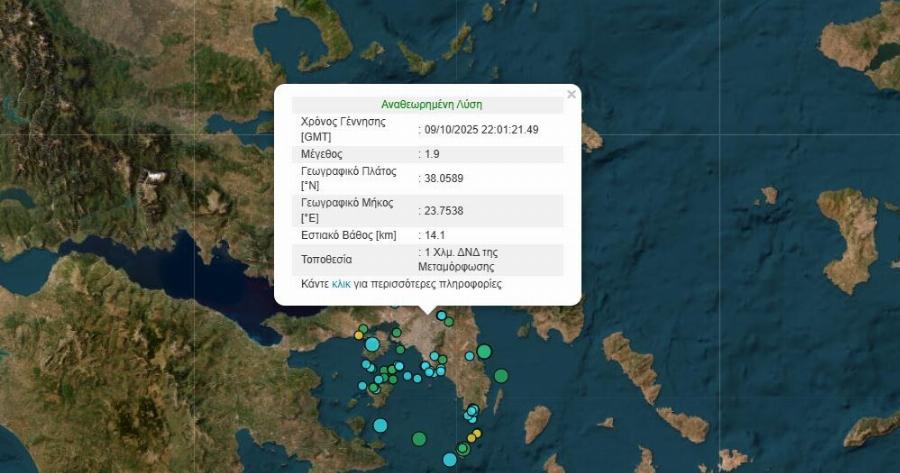Select the large cyan marker at the map's bottom edge
This screenshot has width=900, height=473.
(x=450, y=460)
